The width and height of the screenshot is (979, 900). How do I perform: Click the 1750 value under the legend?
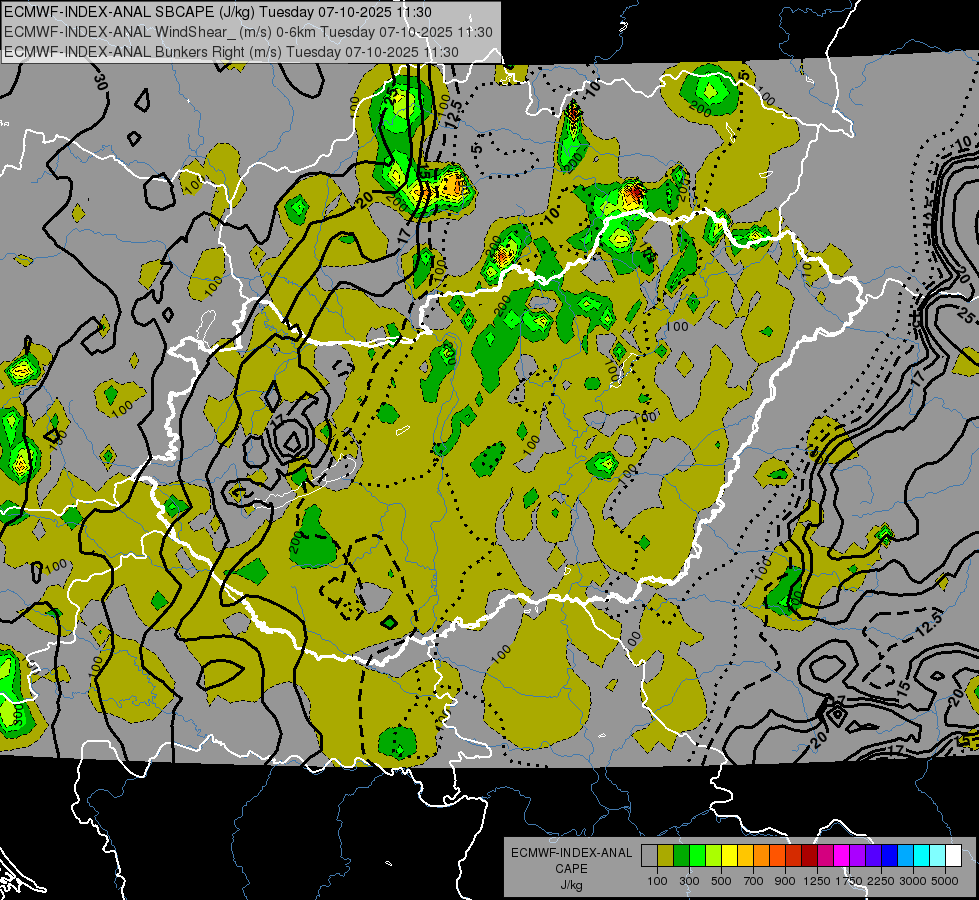[x=849, y=881]
